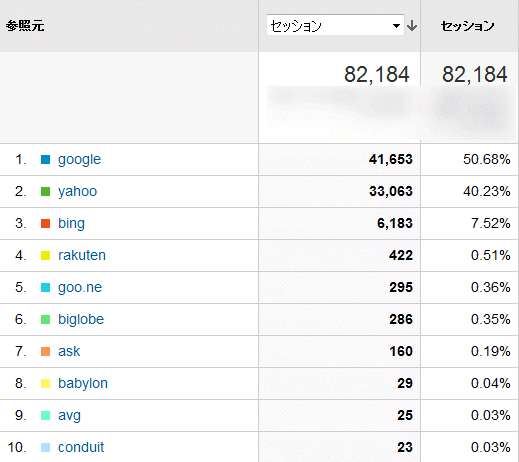519x462 pixels.
Task: Open the avg source link
Action: (69, 416)
